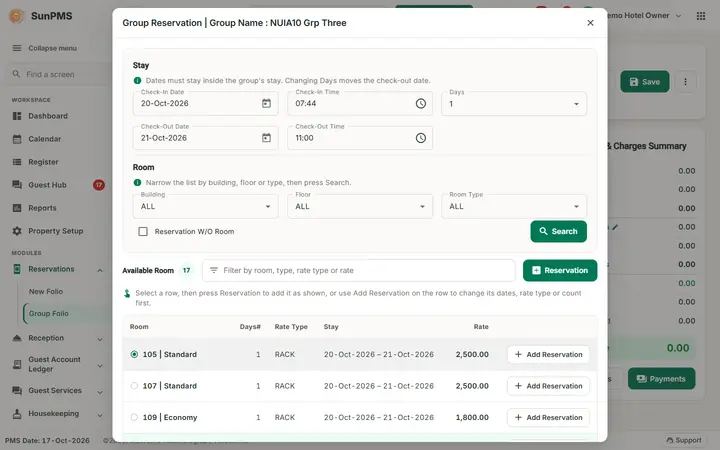Open the Building dropdown
Viewport: 720px width, 450px height.
[x=205, y=207]
